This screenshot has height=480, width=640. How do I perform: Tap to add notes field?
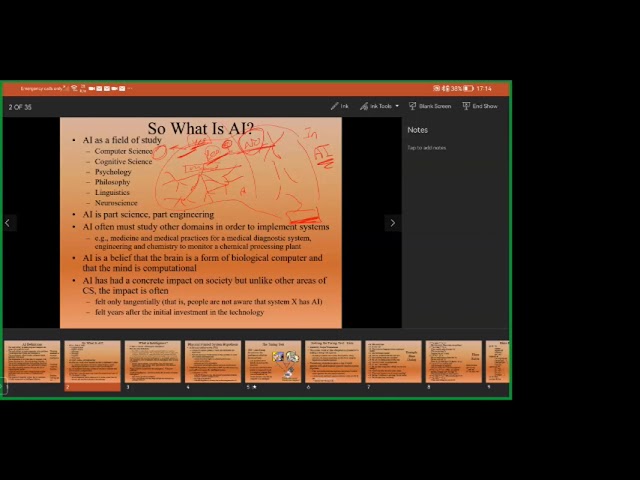point(427,148)
